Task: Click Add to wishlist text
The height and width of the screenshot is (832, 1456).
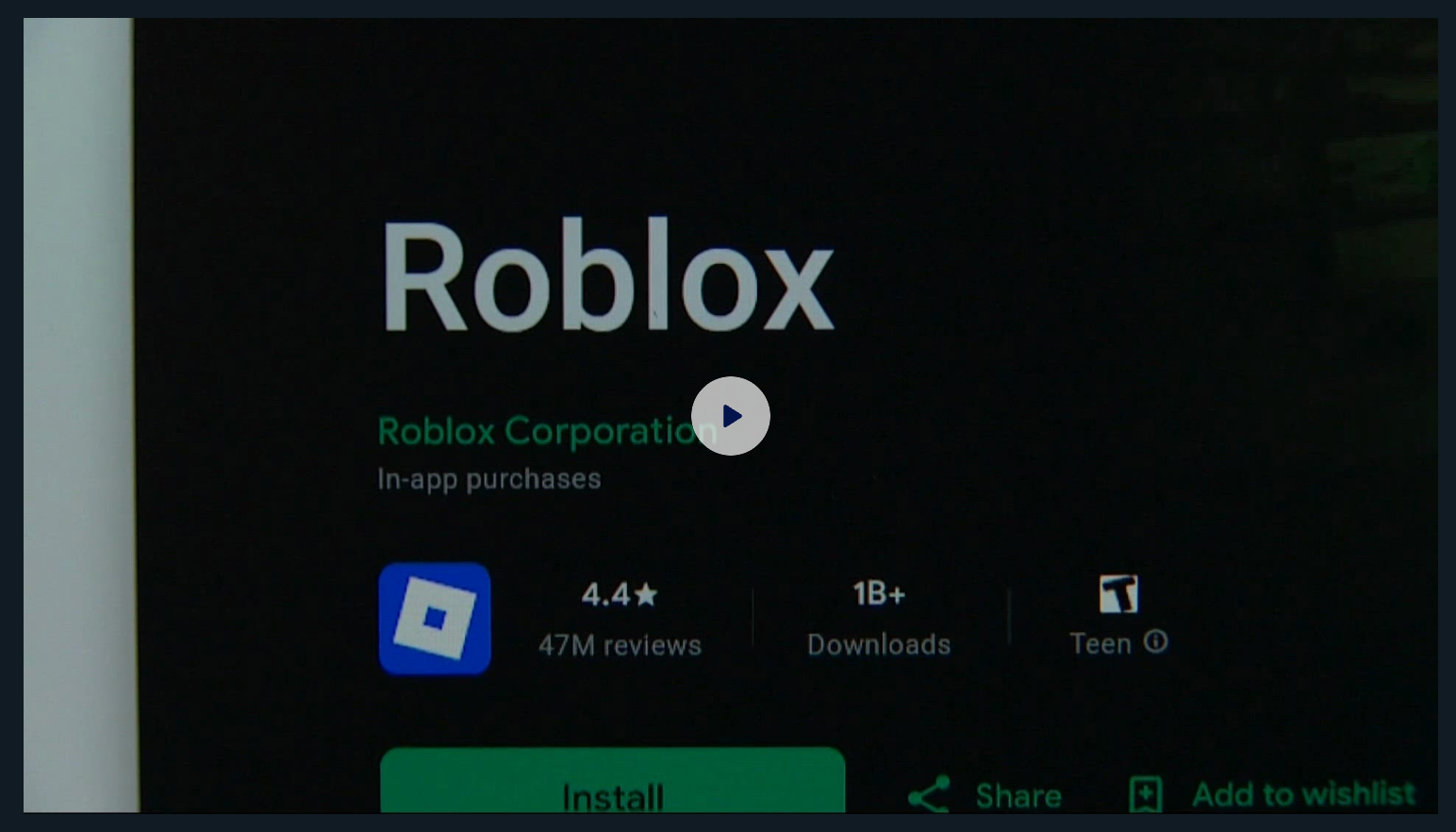Action: [1304, 794]
